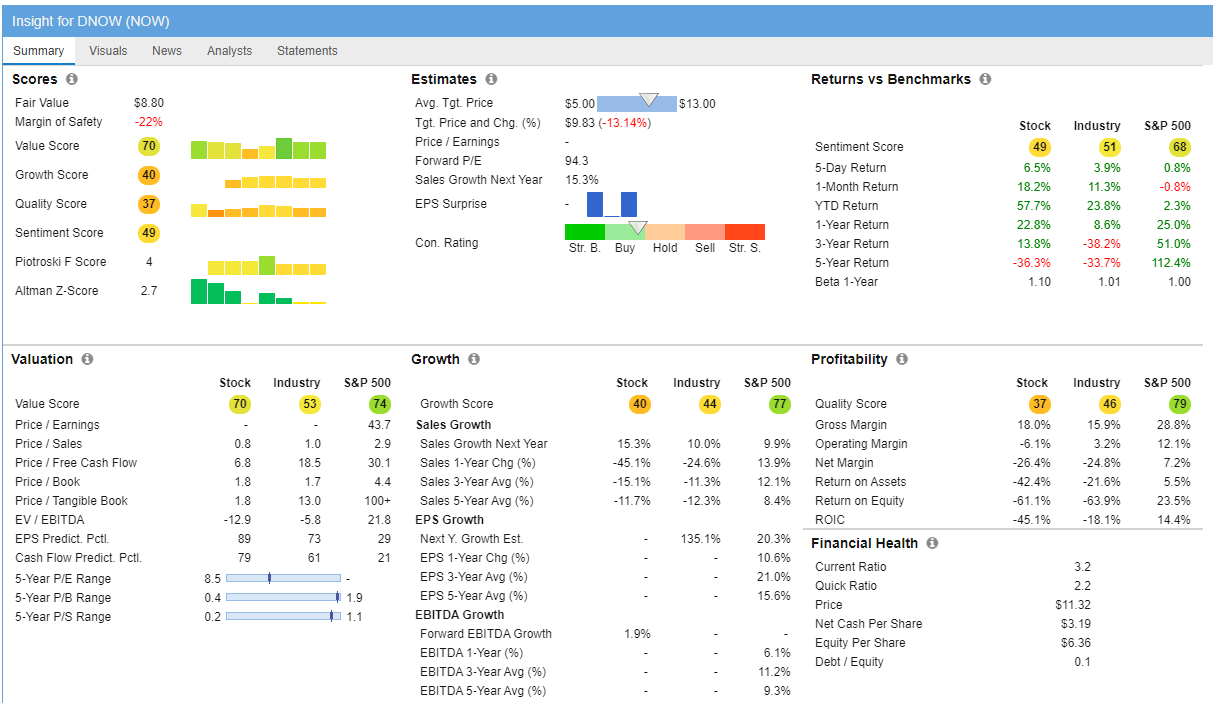Click the Current Ratio value 3.2
This screenshot has height=703, width=1213.
pos(1082,567)
